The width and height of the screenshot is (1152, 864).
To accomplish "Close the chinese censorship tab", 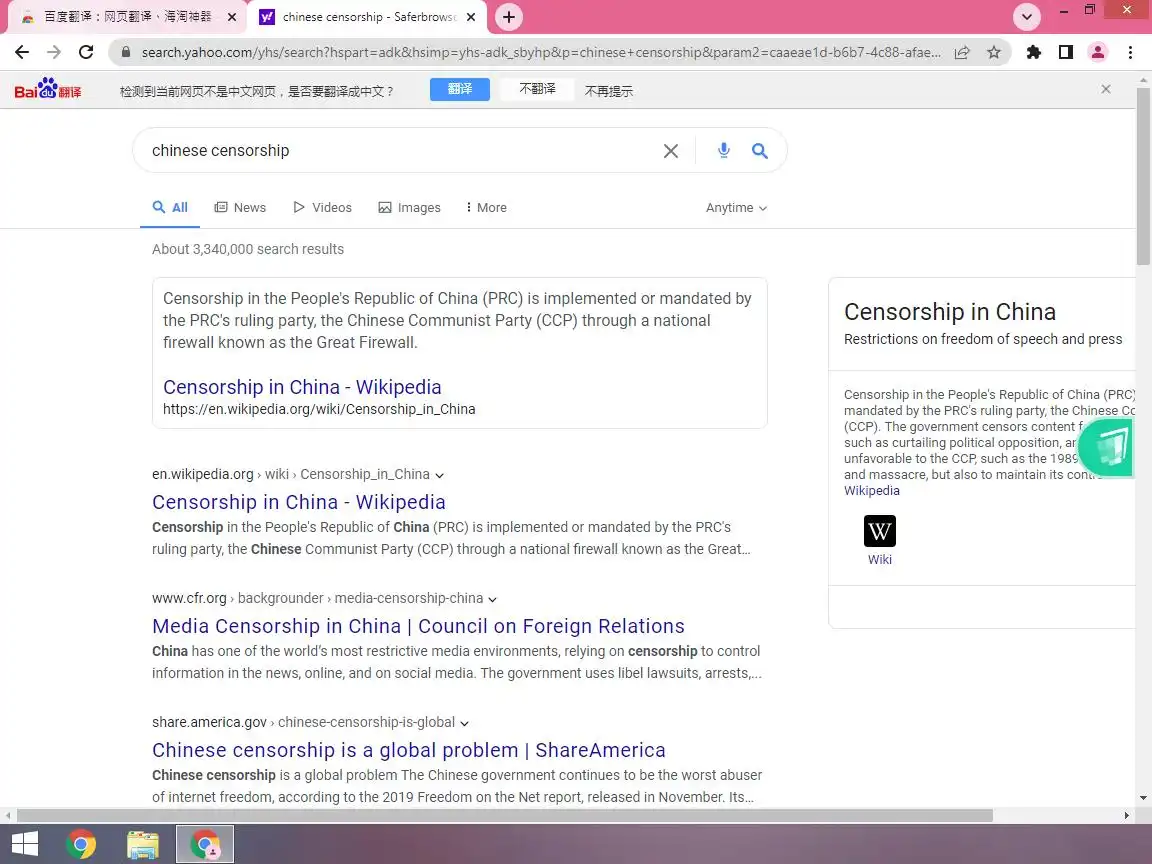I will click(471, 17).
